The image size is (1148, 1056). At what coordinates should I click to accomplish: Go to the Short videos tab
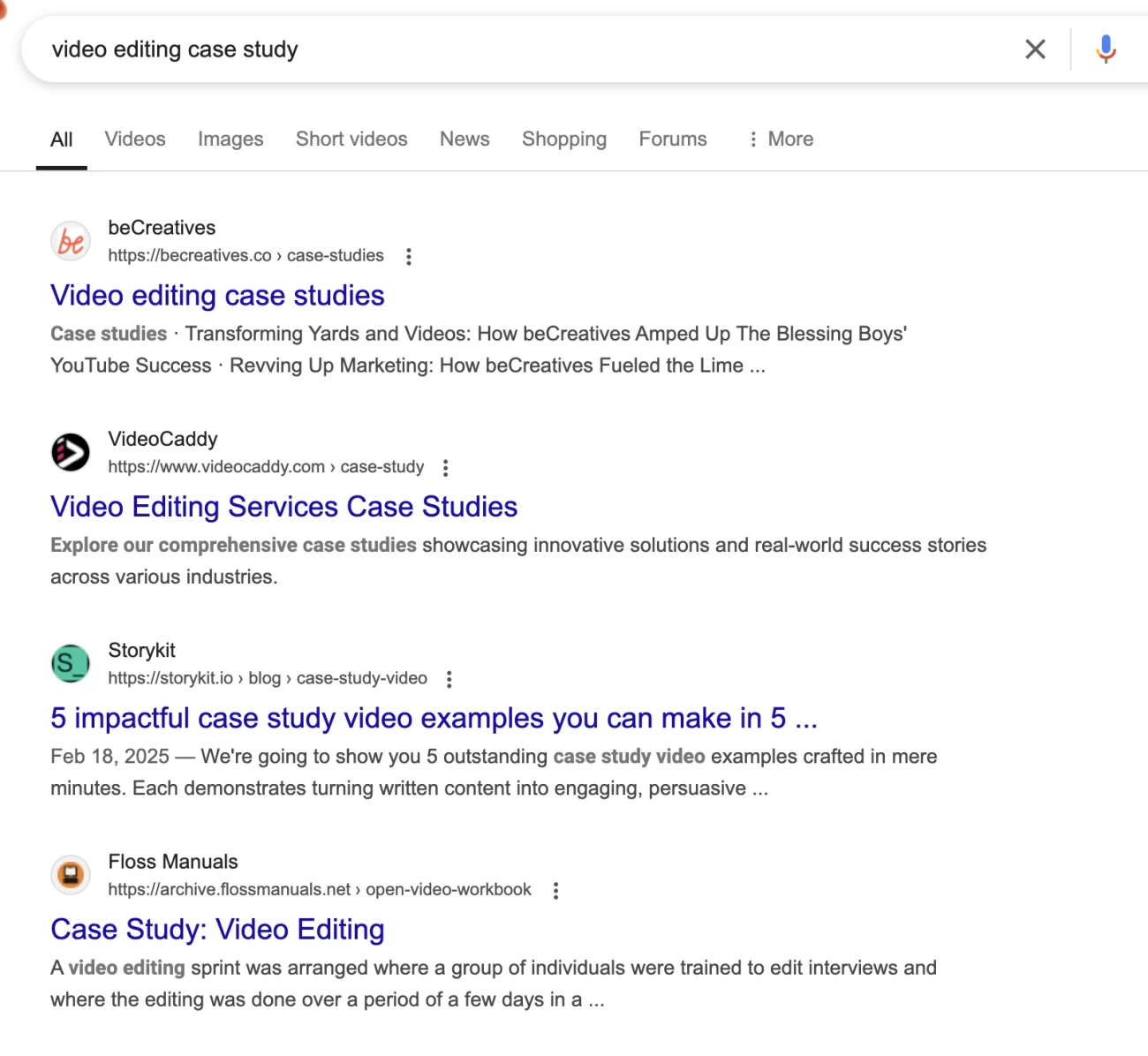point(351,140)
